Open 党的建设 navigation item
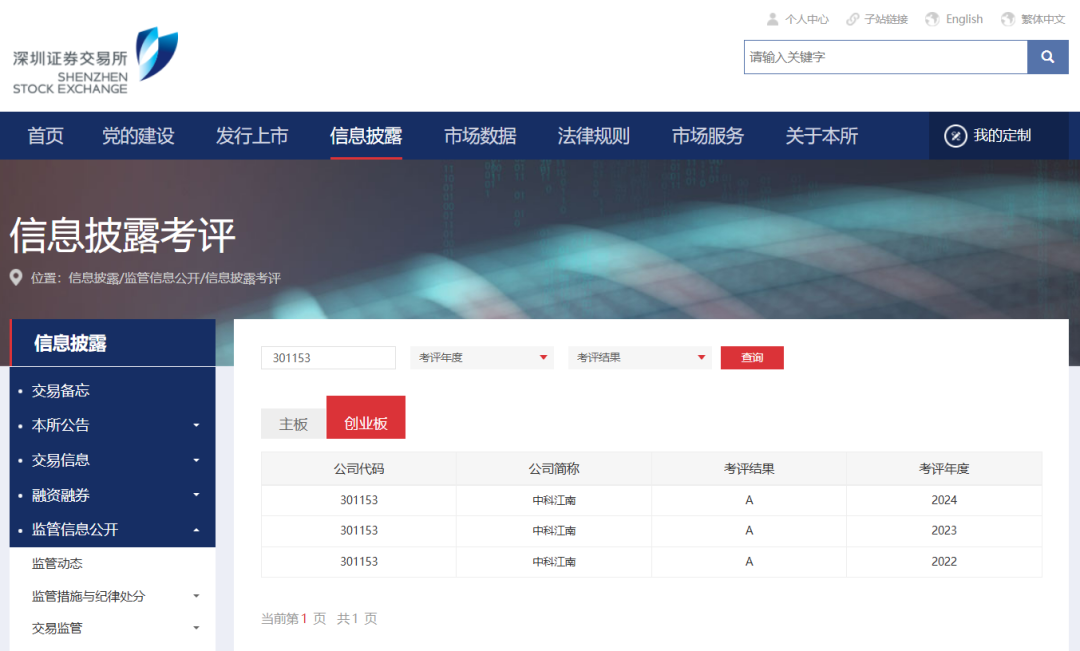Image resolution: width=1080 pixels, height=651 pixels. [x=138, y=136]
